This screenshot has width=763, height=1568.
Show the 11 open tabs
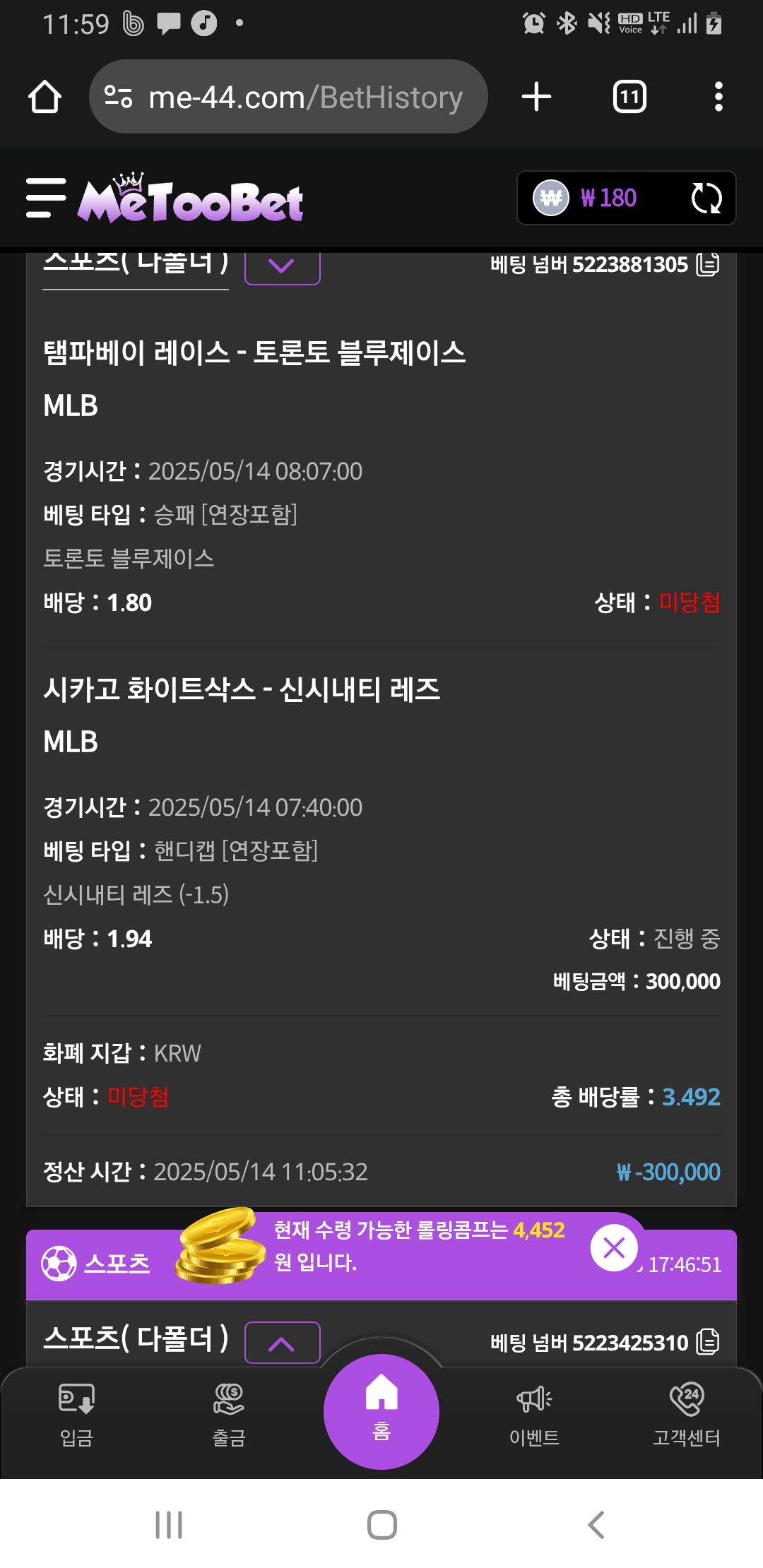pyautogui.click(x=629, y=97)
